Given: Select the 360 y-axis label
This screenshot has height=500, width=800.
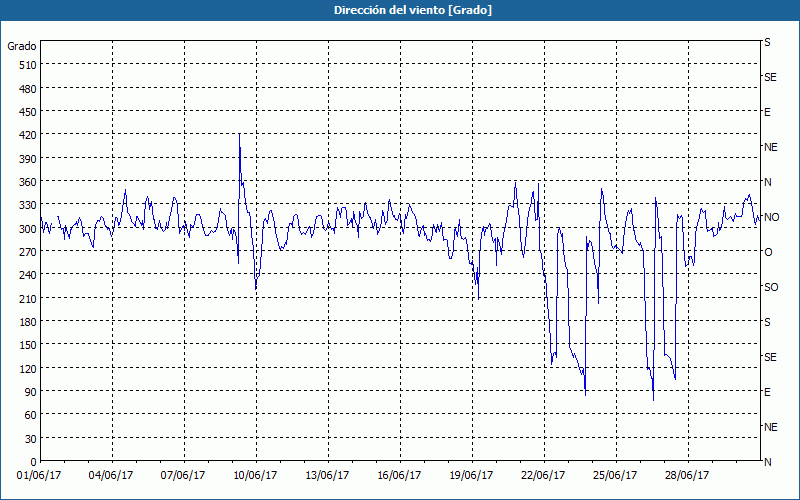Looking at the screenshot, I should pyautogui.click(x=28, y=183).
